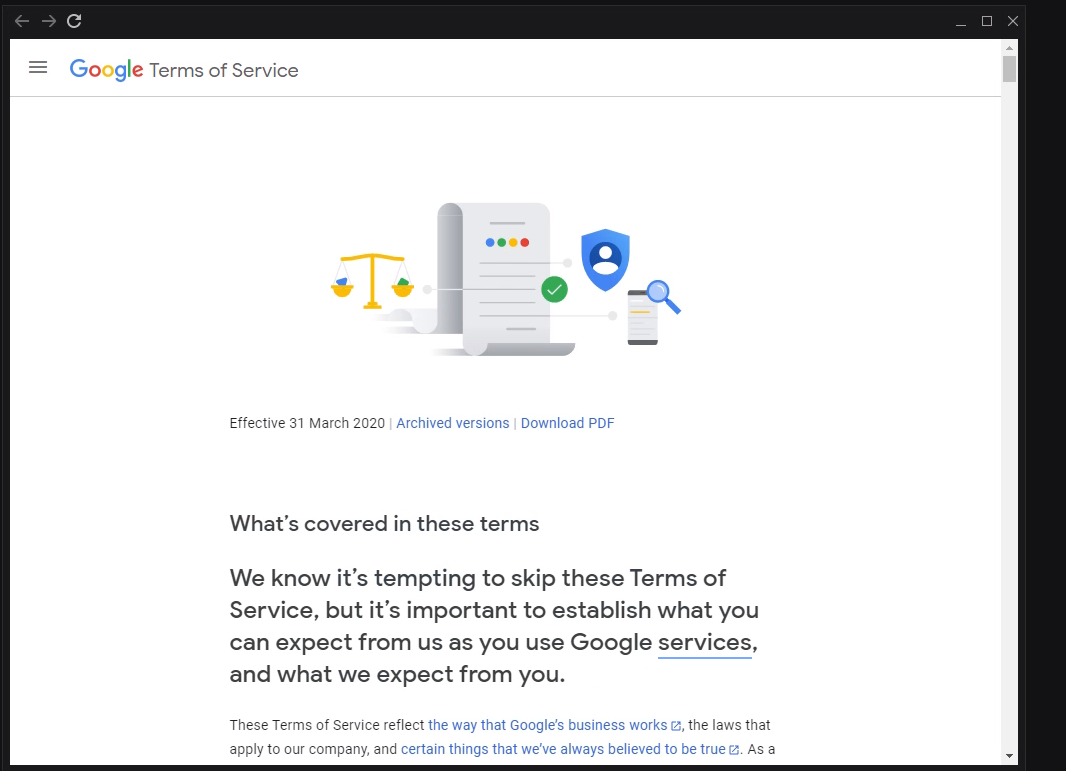
Task: Click the Google logo in the header
Action: (x=106, y=69)
